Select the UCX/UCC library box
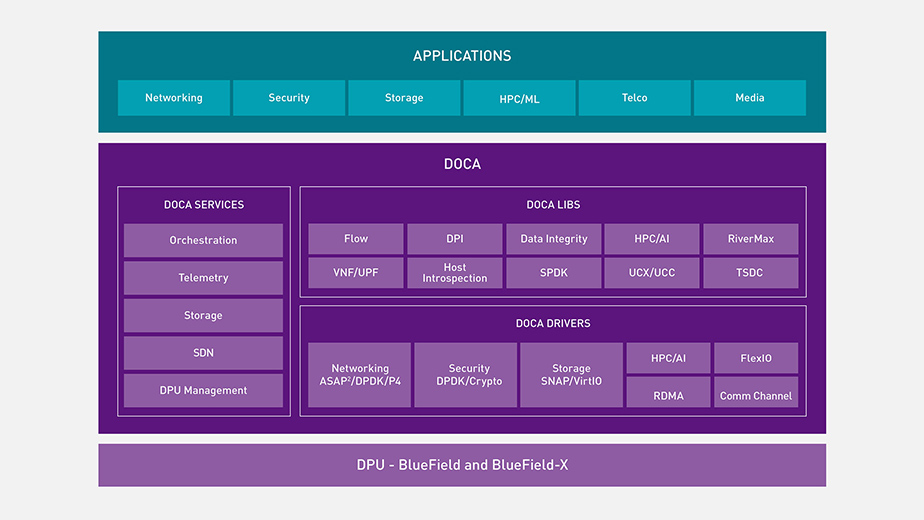 point(652,273)
